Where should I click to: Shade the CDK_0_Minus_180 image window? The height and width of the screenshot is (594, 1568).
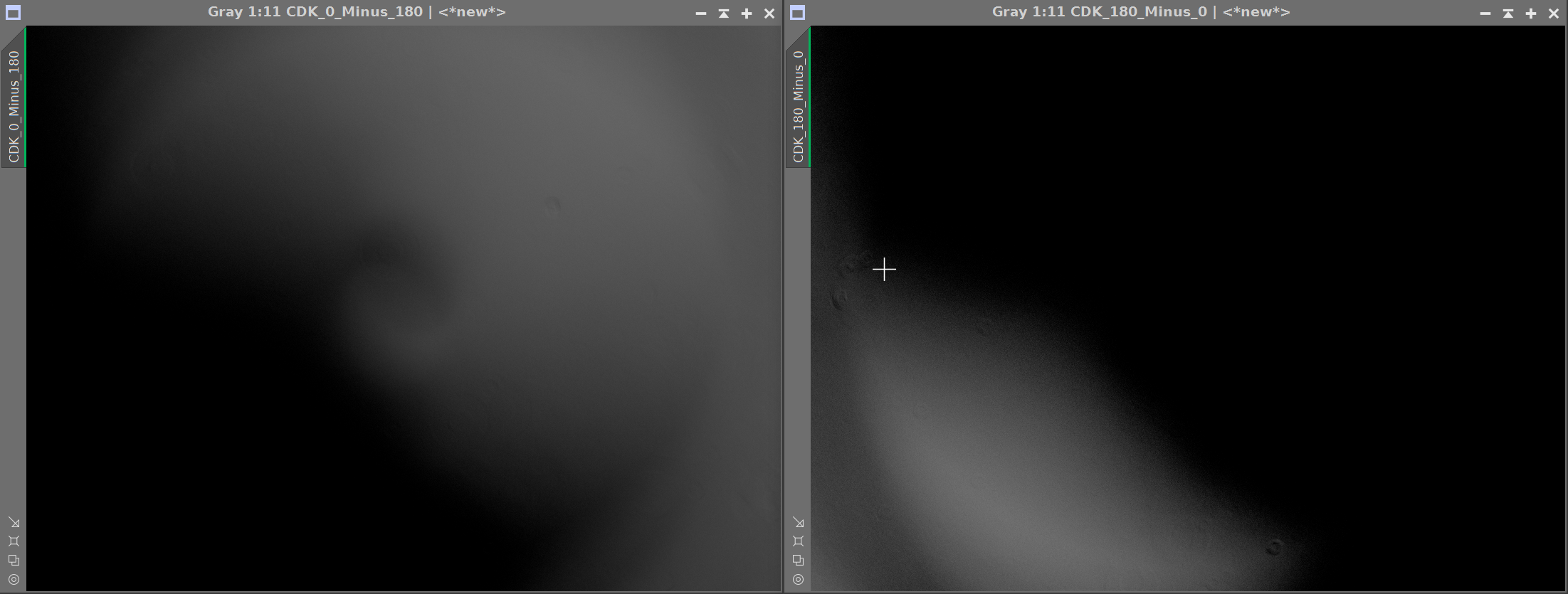[724, 14]
